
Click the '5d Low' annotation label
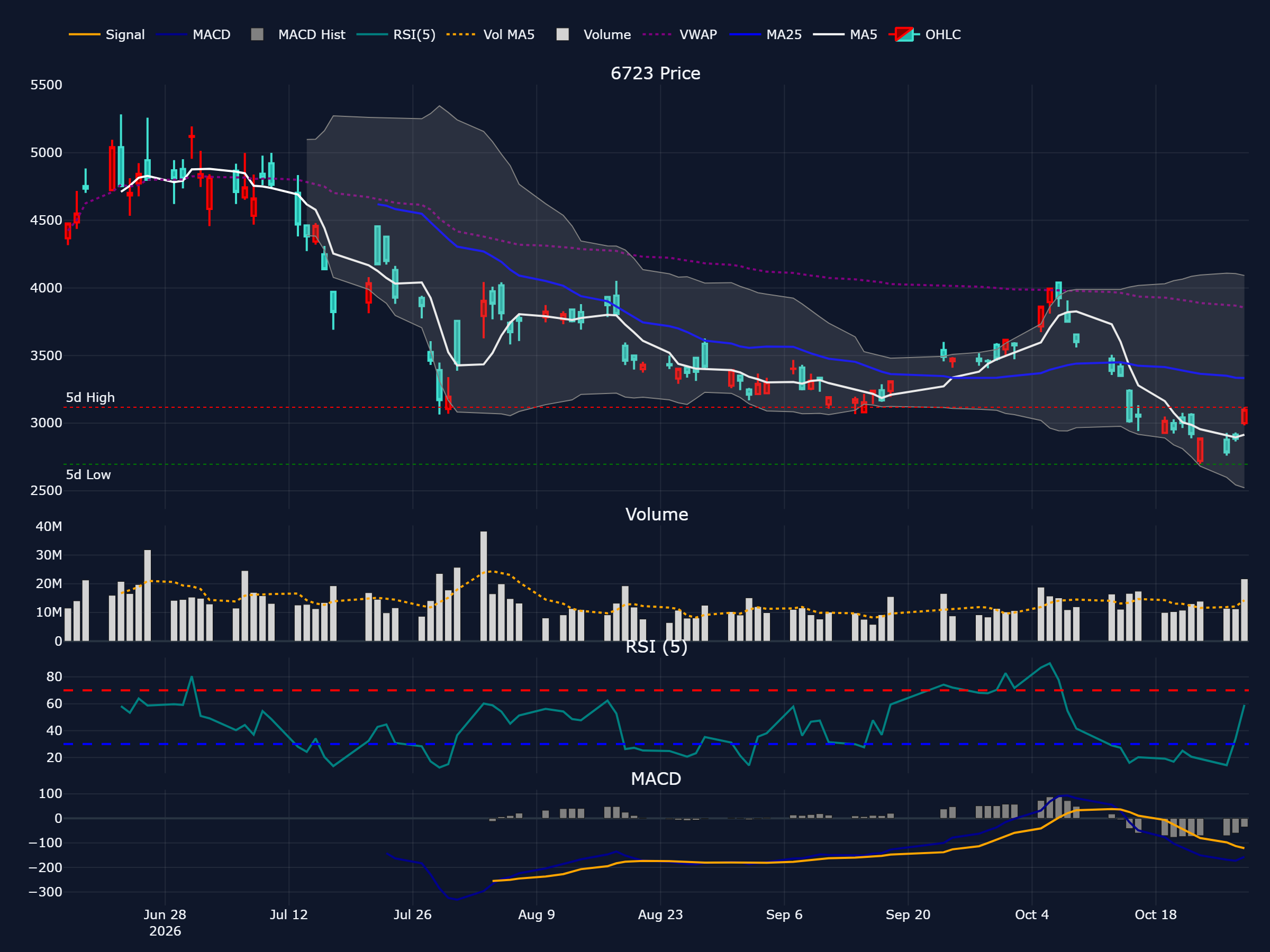[x=88, y=474]
